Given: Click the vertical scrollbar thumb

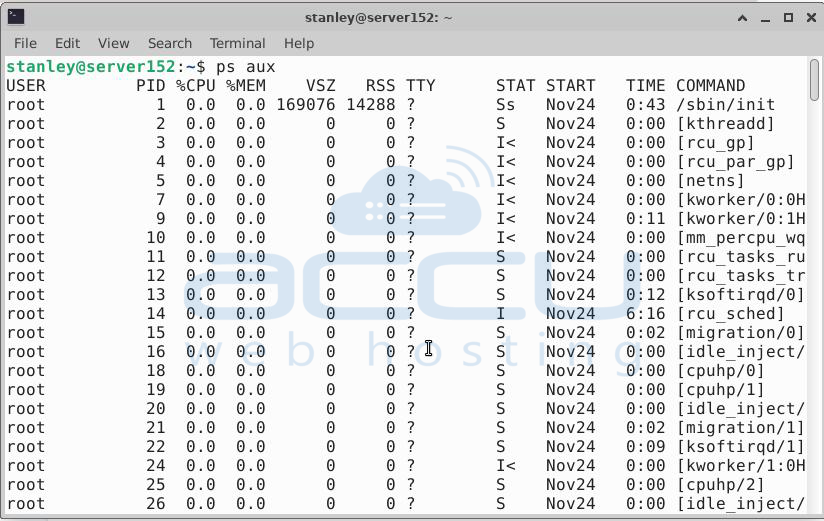Looking at the screenshot, I should [x=814, y=80].
